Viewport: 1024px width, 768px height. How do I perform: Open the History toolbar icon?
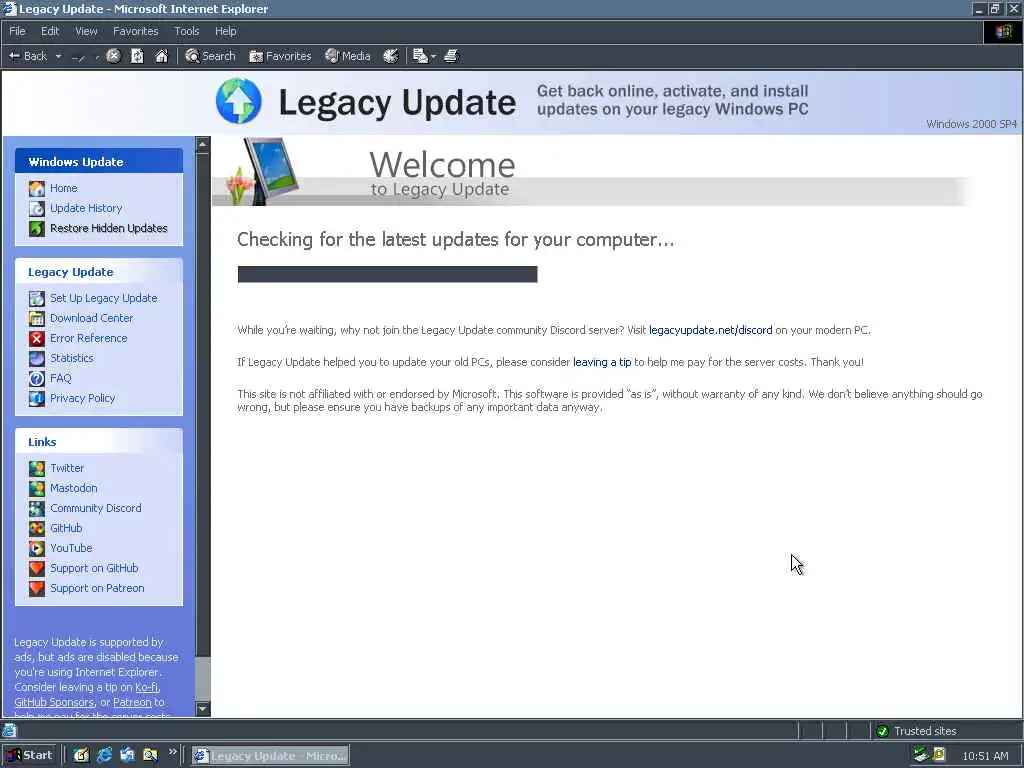(391, 56)
